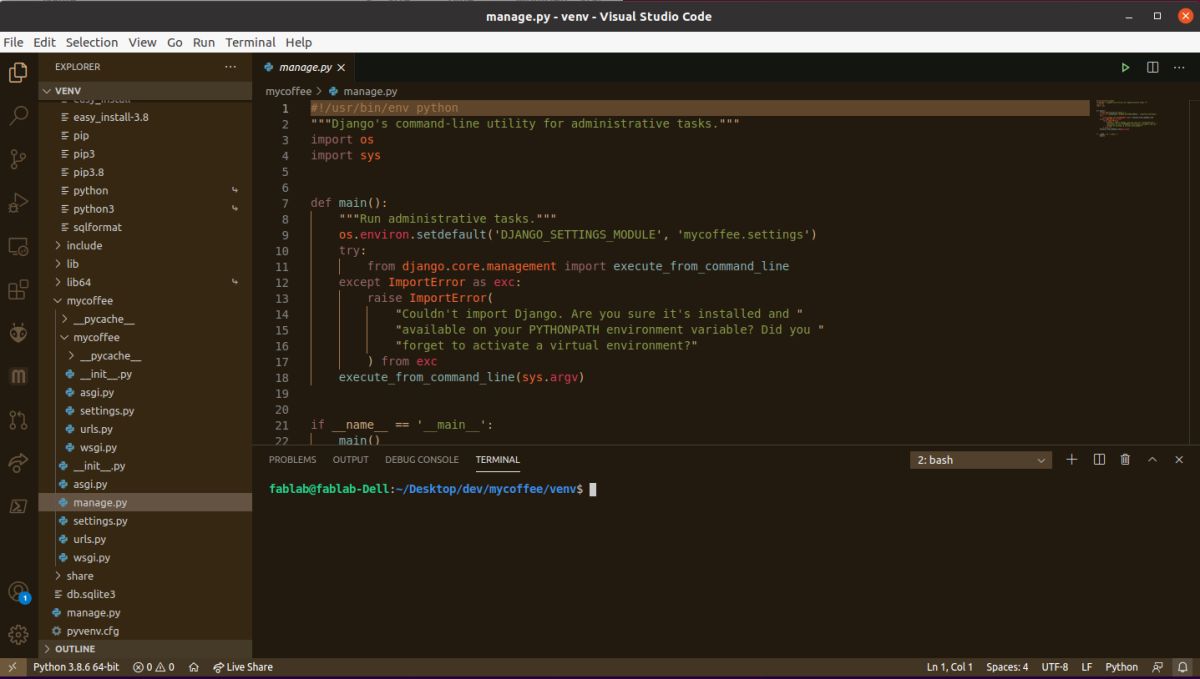Click the code minimap preview

(x=1127, y=117)
